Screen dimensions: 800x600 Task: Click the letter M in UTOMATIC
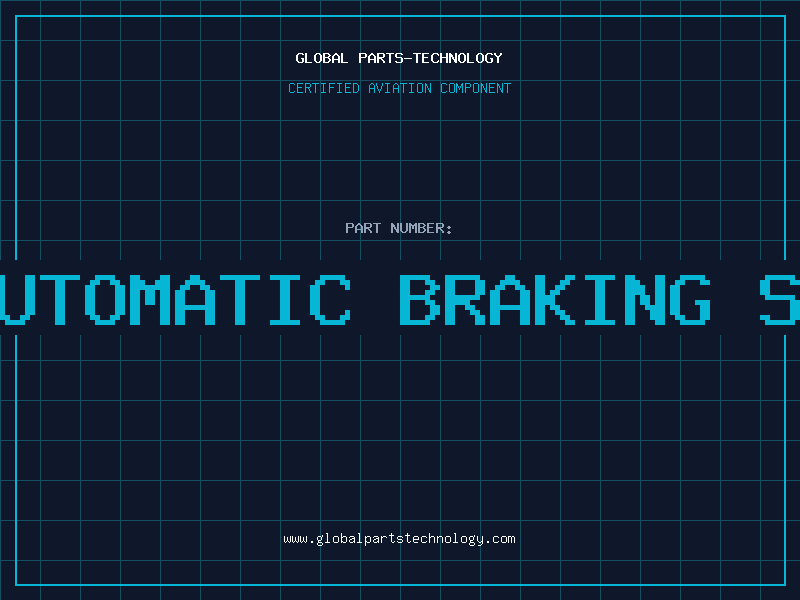(150, 300)
